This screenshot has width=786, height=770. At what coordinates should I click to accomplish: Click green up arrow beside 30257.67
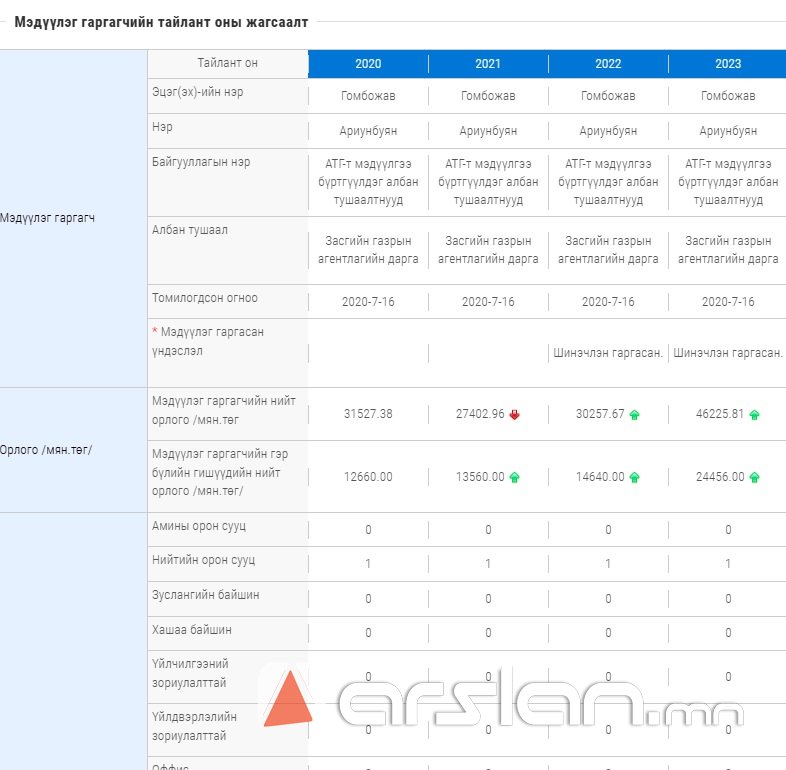635,415
